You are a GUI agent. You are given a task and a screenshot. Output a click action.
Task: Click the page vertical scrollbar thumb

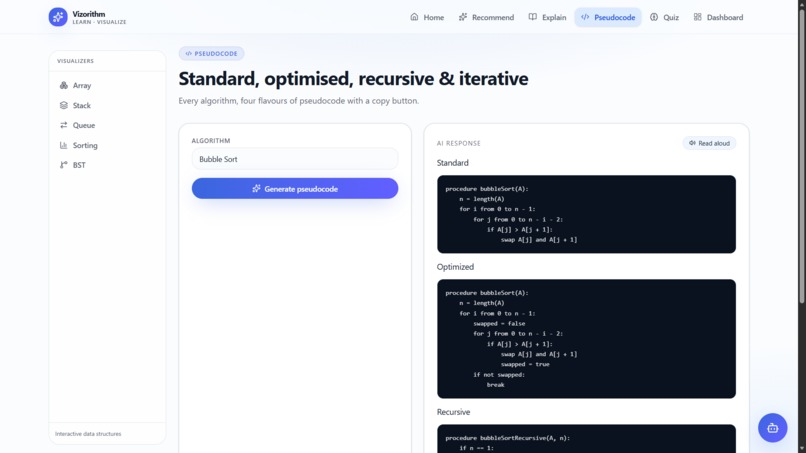[801, 154]
